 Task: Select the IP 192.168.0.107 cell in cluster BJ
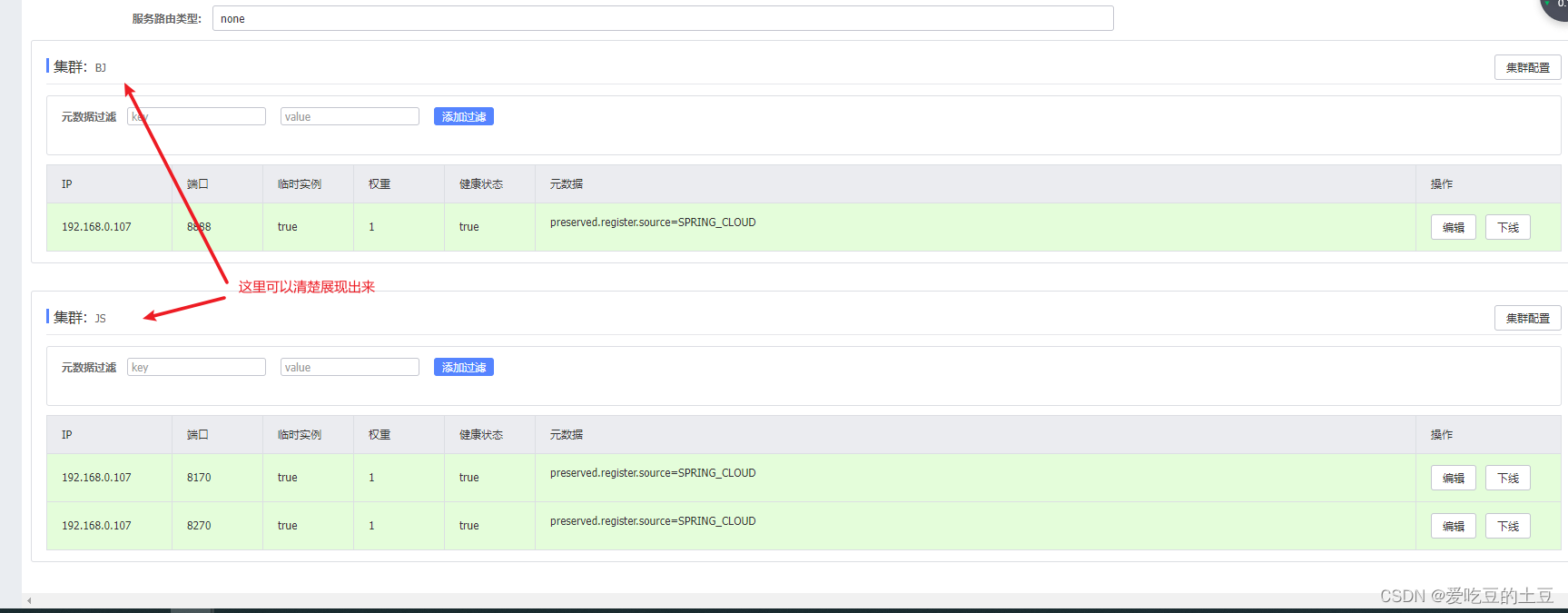tap(109, 227)
